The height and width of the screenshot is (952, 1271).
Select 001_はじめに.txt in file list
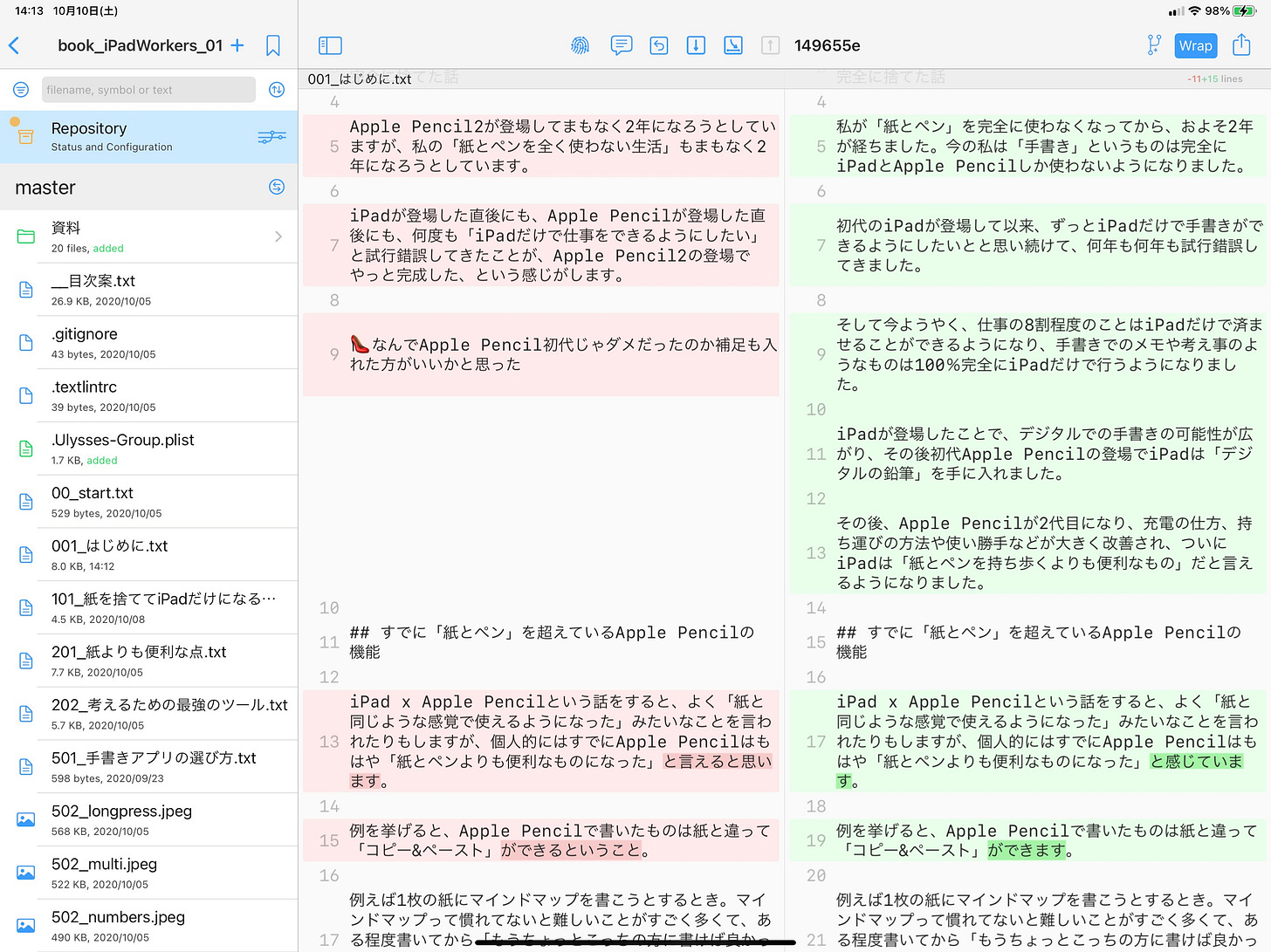tap(148, 555)
